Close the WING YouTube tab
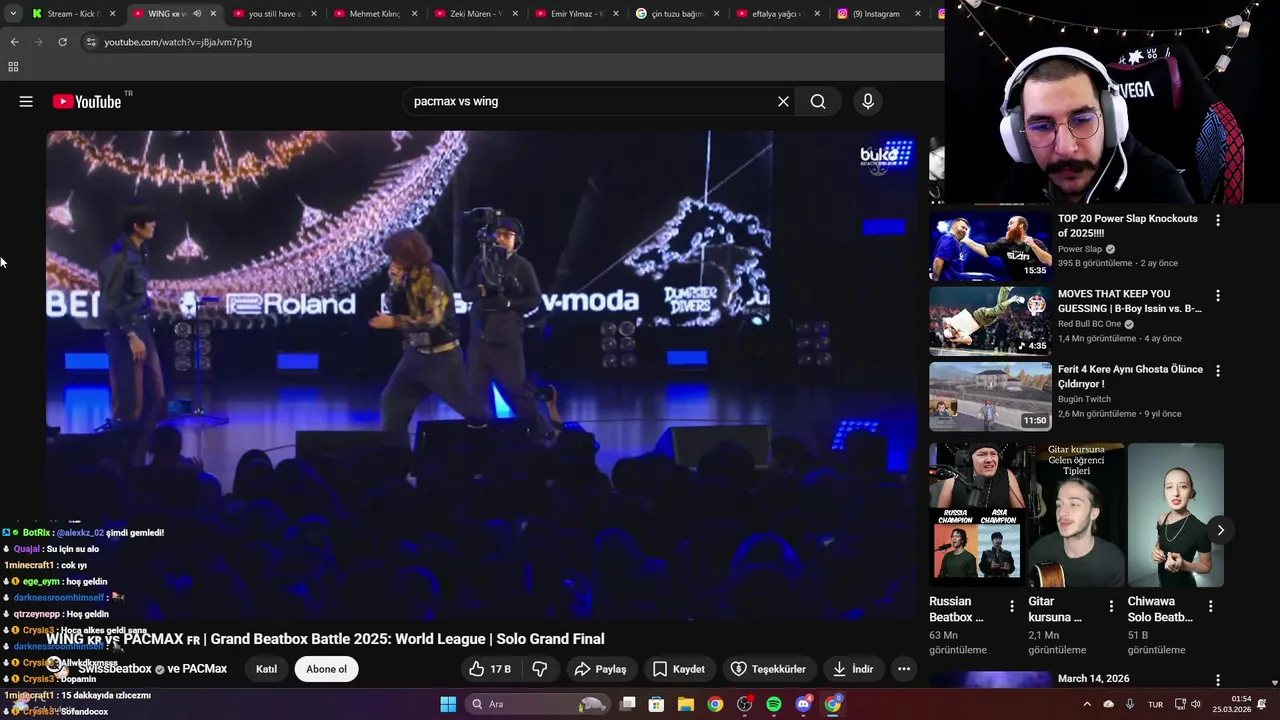Viewport: 1280px width, 720px height. [213, 14]
